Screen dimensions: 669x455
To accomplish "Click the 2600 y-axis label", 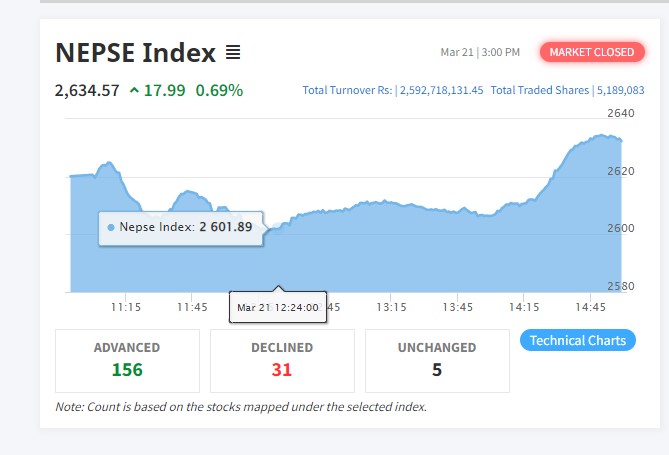I will coord(621,228).
